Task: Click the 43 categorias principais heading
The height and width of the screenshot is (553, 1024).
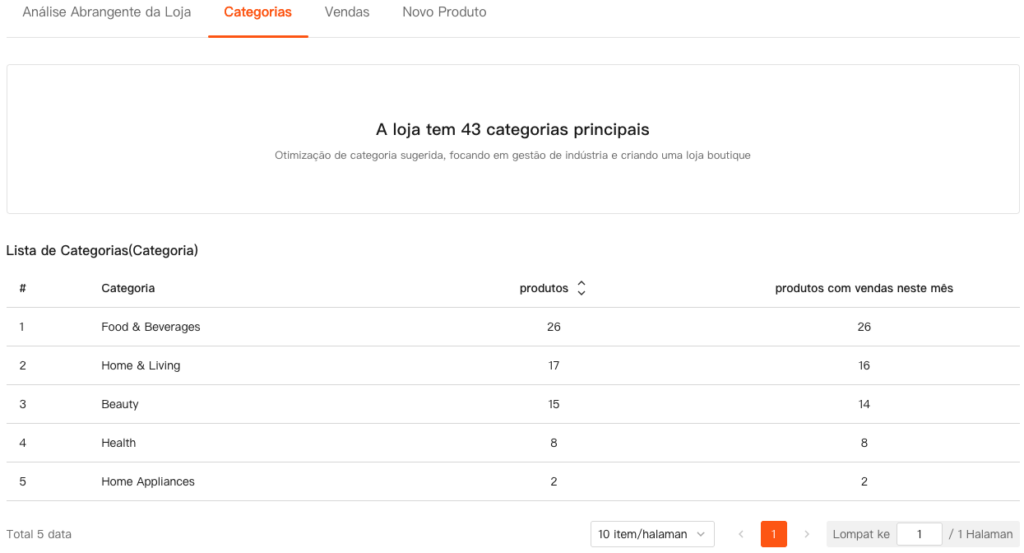Action: point(512,130)
